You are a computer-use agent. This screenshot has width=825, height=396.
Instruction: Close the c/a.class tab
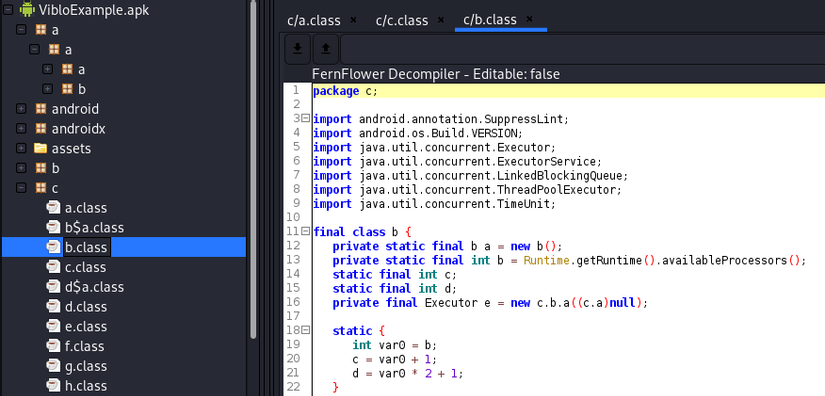tap(353, 20)
